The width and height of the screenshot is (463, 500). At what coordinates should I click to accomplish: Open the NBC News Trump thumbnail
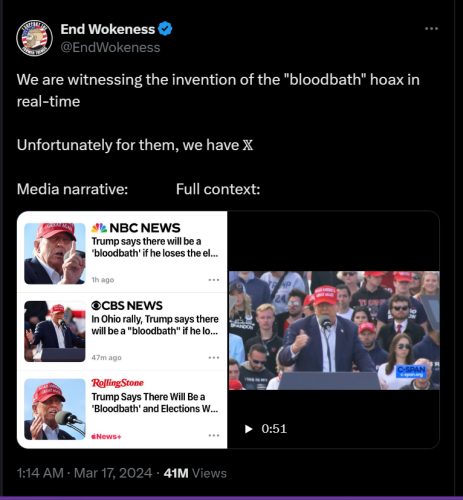tap(55, 254)
